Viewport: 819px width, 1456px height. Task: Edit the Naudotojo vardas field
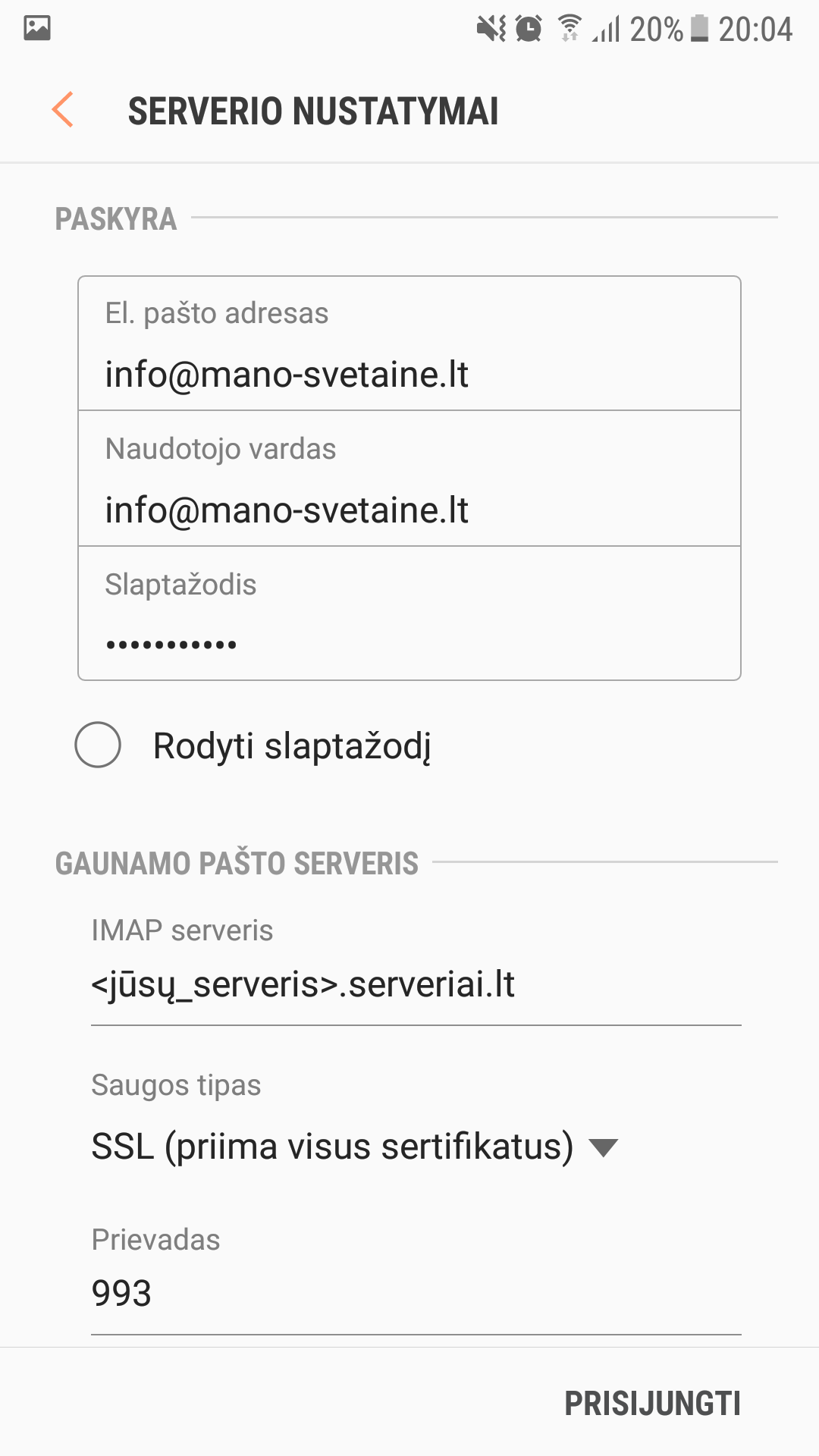pos(409,510)
